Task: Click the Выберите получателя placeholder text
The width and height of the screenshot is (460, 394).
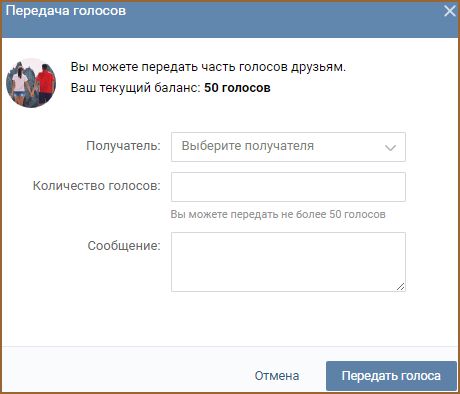Action: [x=248, y=146]
